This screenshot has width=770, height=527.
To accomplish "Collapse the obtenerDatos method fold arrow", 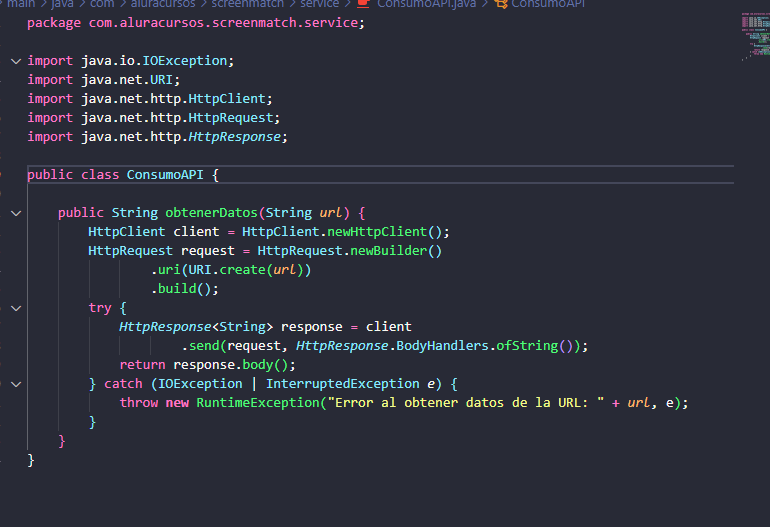I will tap(16, 214).
